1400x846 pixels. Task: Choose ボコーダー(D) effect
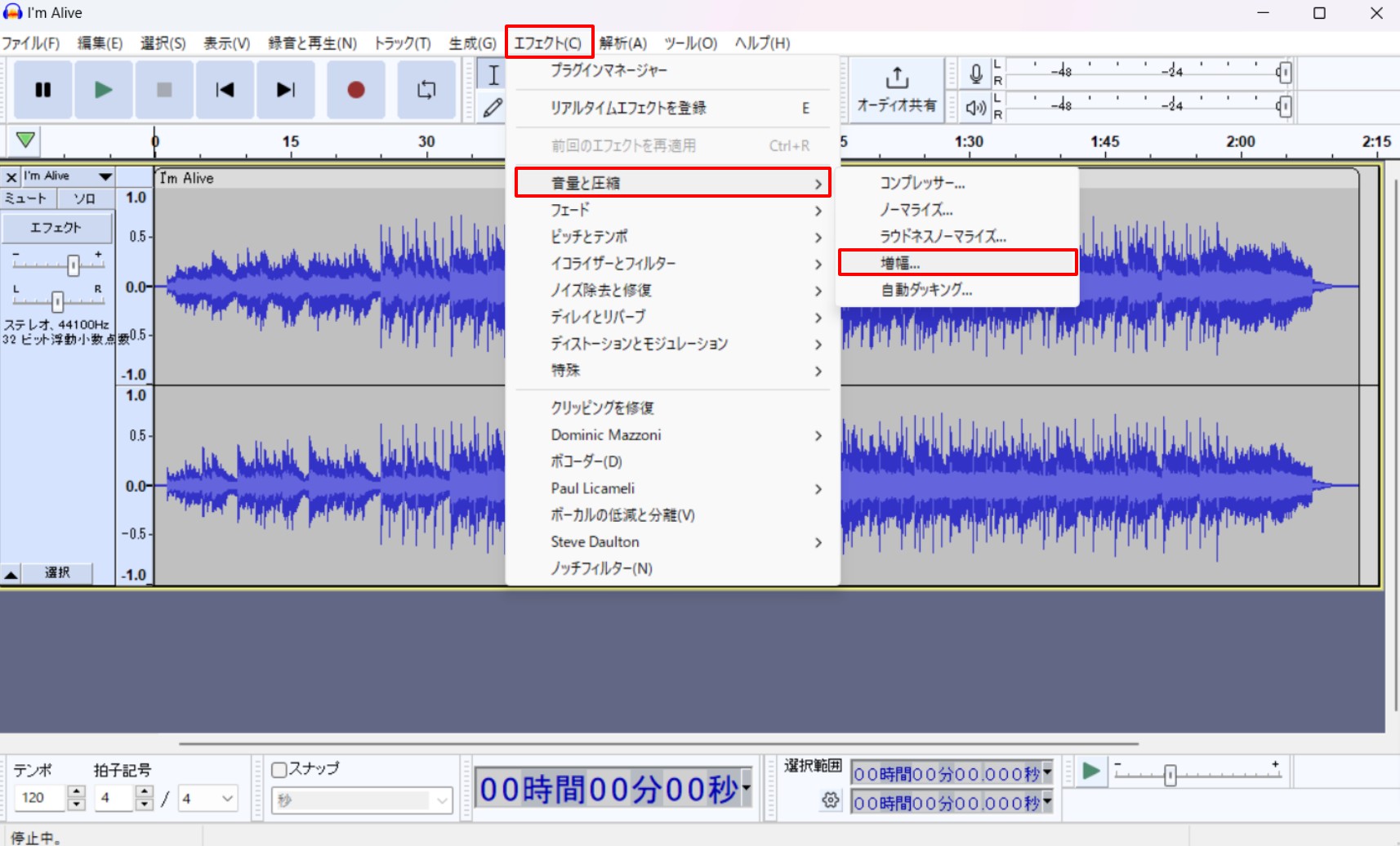(x=673, y=461)
